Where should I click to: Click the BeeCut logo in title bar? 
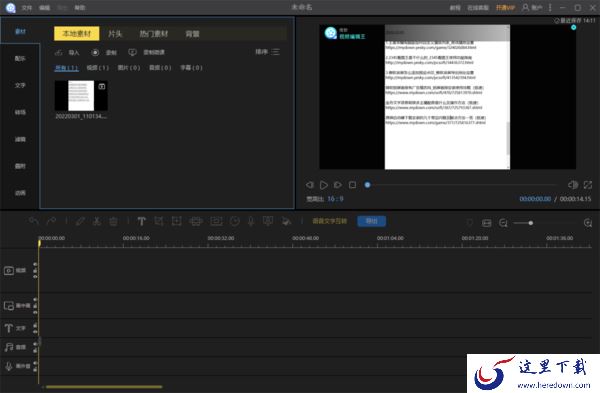pyautogui.click(x=11, y=7)
